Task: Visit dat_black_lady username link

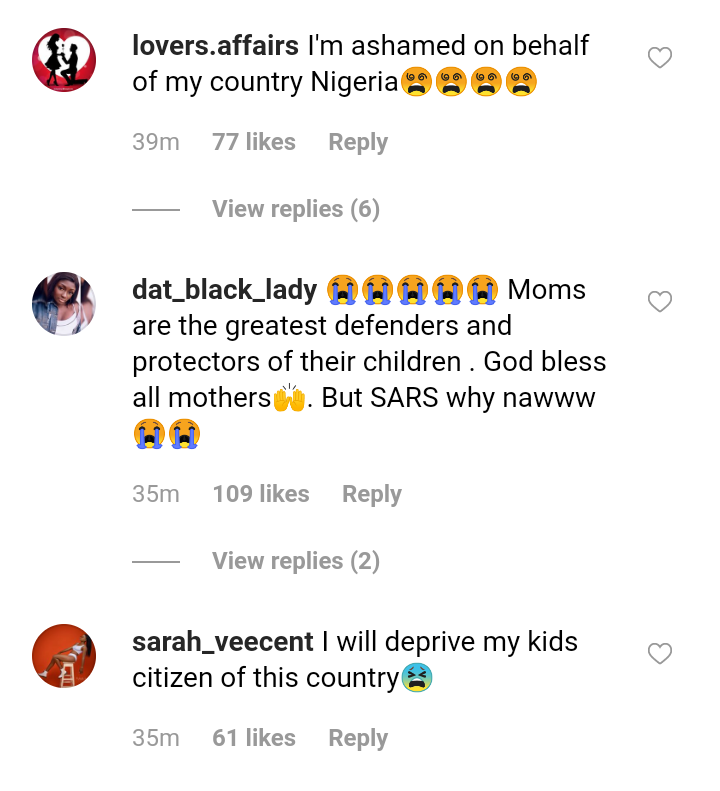Action: [224, 290]
